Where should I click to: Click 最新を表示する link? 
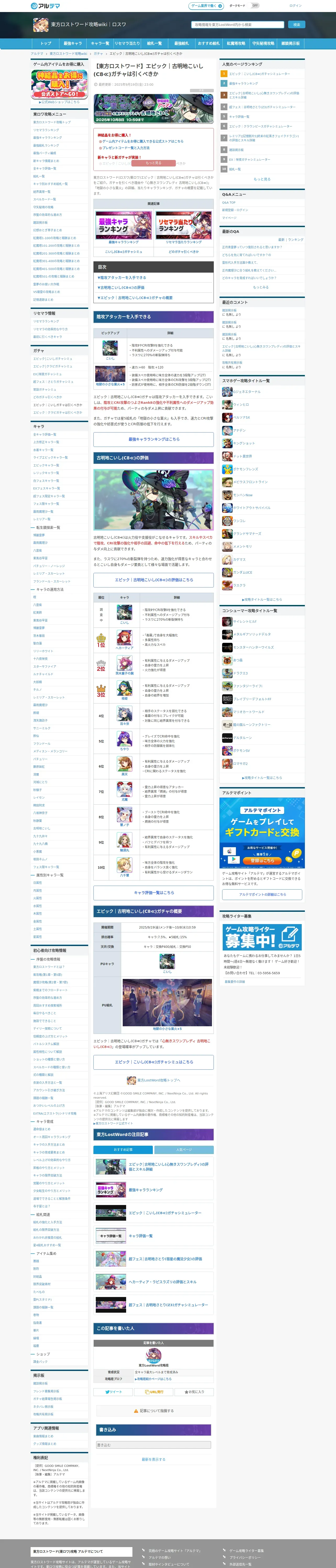pyautogui.click(x=154, y=1460)
